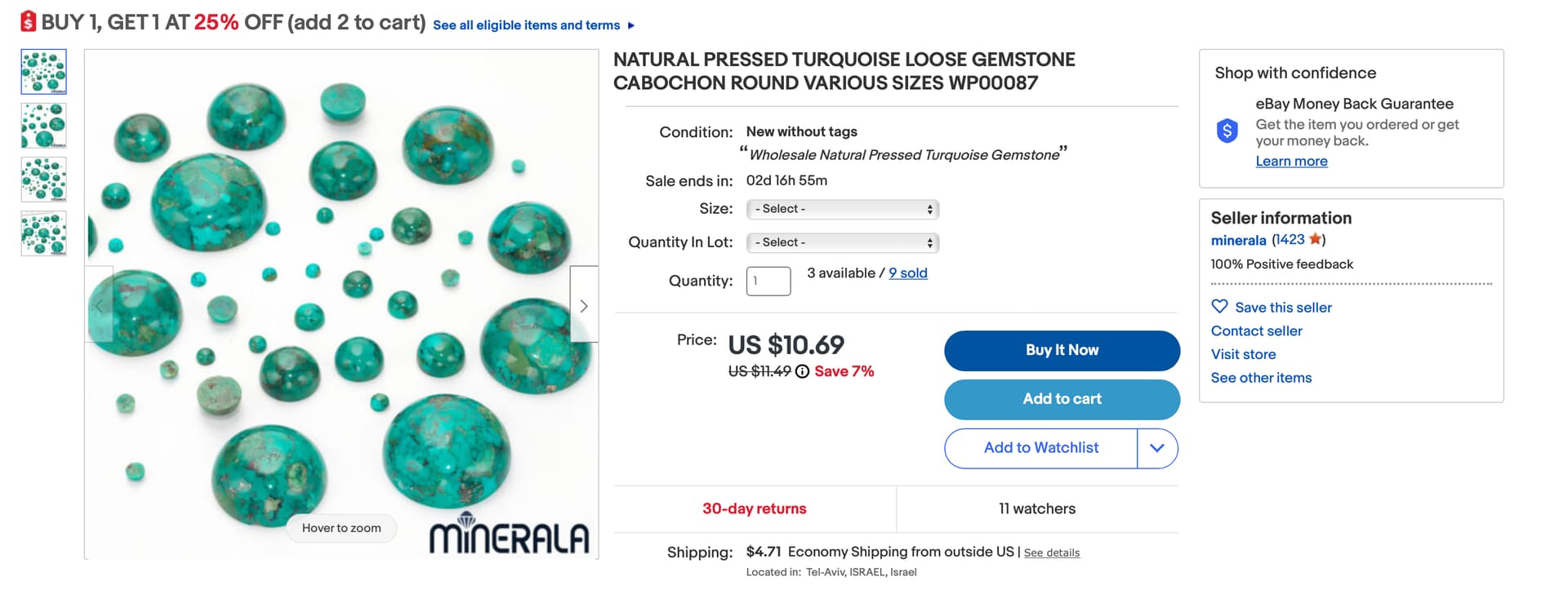The image size is (1568, 590).
Task: Select the first gemstone thumbnail image
Action: click(x=44, y=72)
